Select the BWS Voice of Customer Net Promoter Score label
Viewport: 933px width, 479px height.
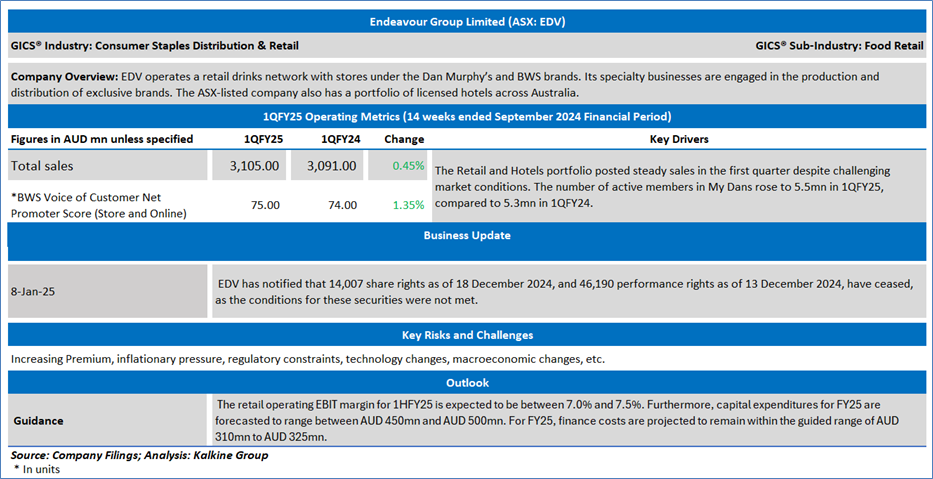tap(98, 205)
